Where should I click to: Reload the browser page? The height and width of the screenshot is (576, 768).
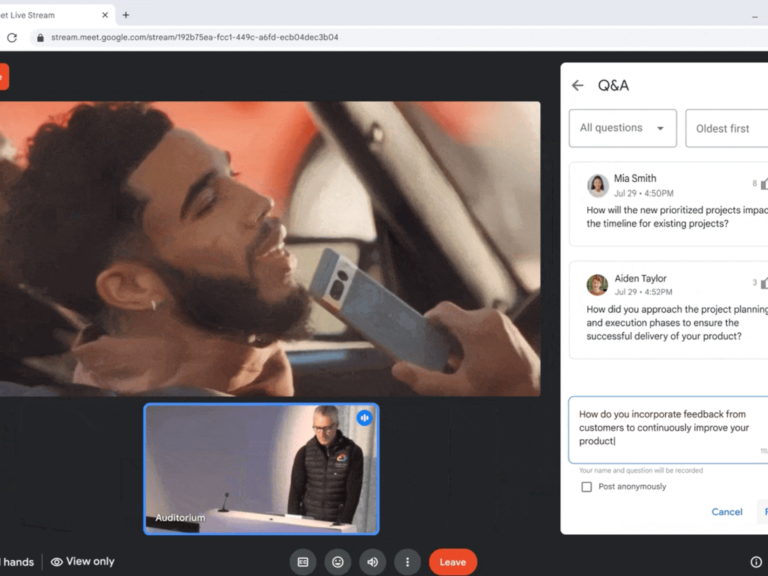[x=12, y=38]
